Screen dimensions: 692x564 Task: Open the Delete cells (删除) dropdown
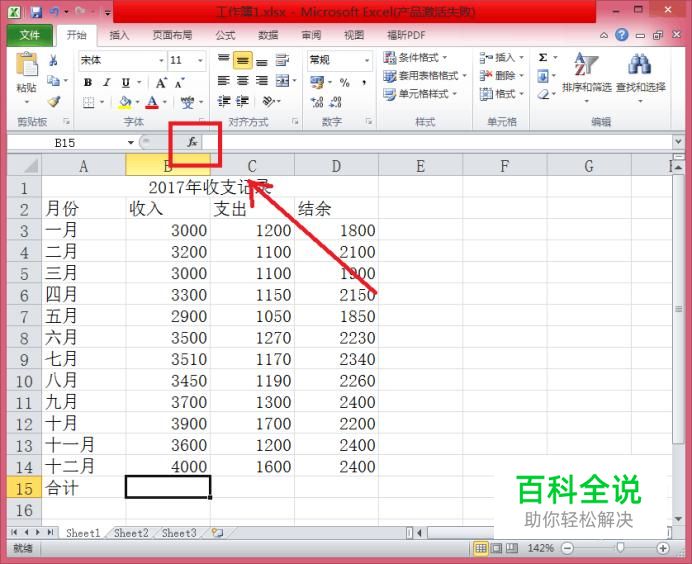point(502,76)
